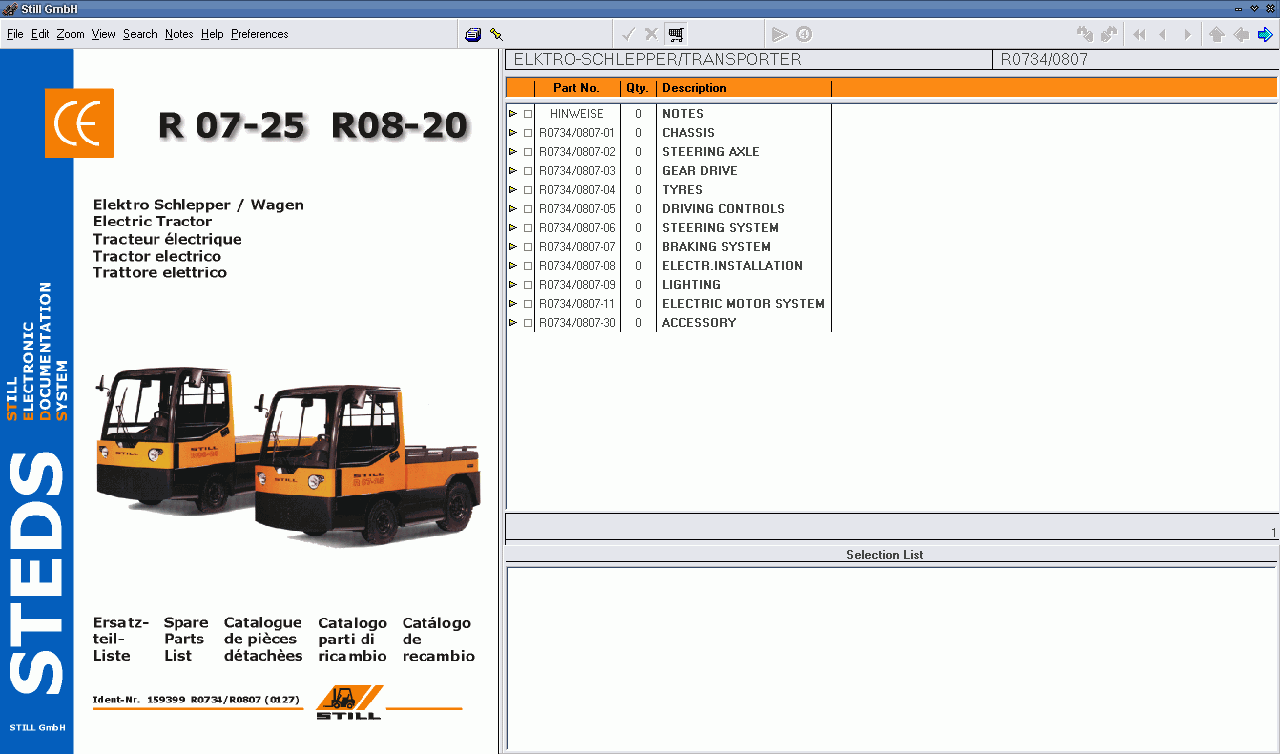The image size is (1280, 754).
Task: Click the grey left back arrow icon
Action: (x=1241, y=34)
